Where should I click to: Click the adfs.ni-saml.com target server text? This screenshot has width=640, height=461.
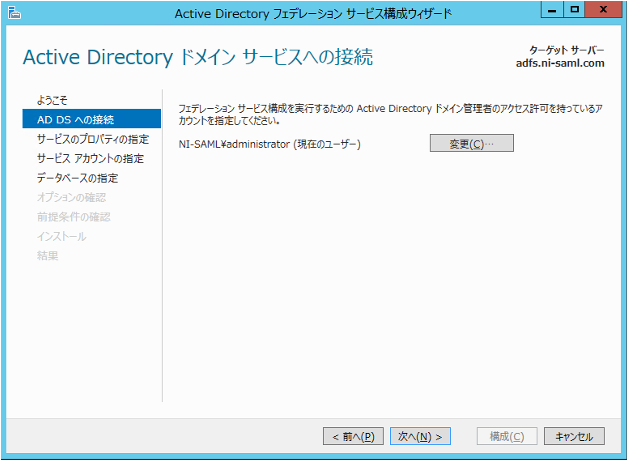click(x=560, y=63)
